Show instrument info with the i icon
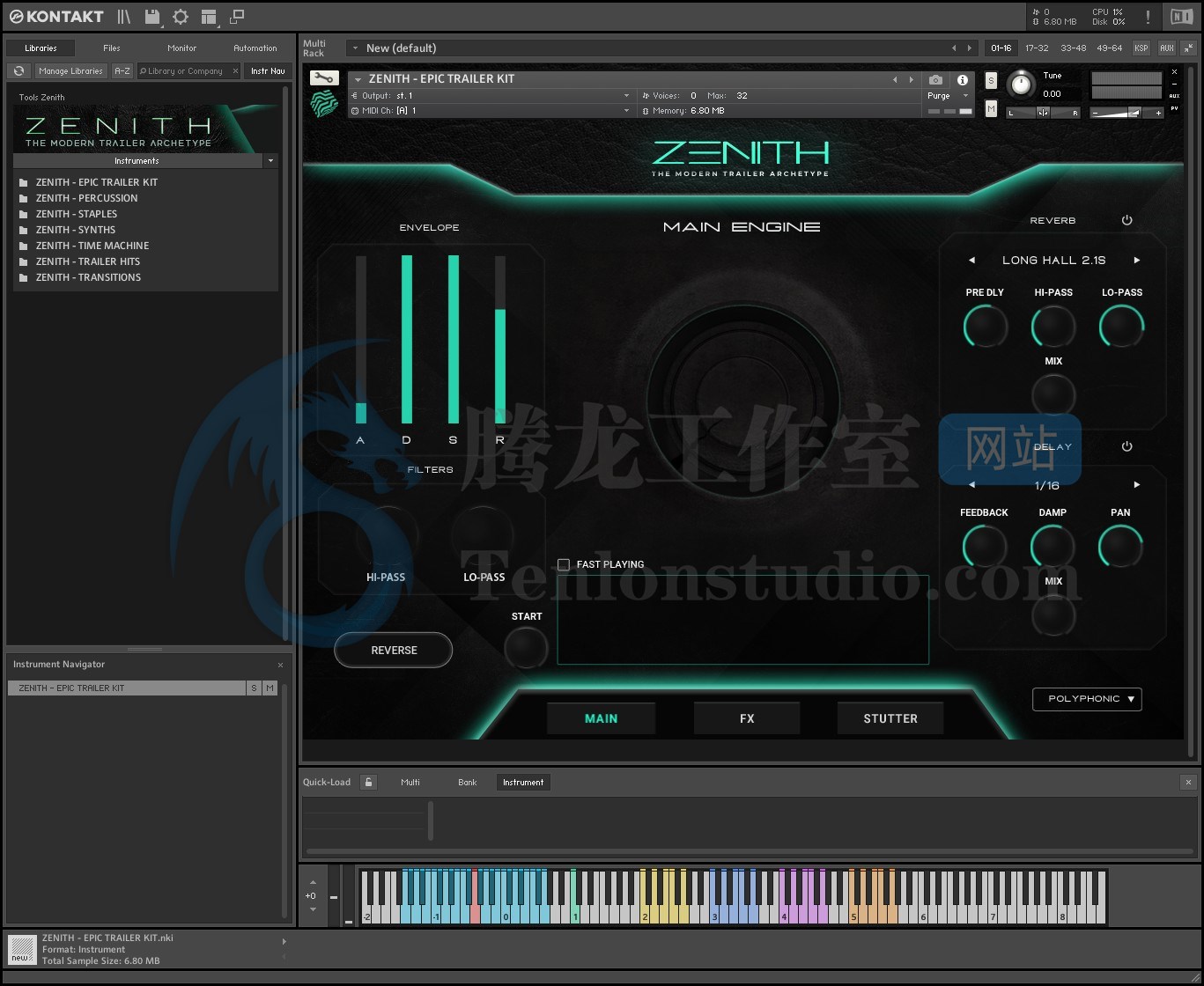Image resolution: width=1204 pixels, height=986 pixels. tap(962, 79)
